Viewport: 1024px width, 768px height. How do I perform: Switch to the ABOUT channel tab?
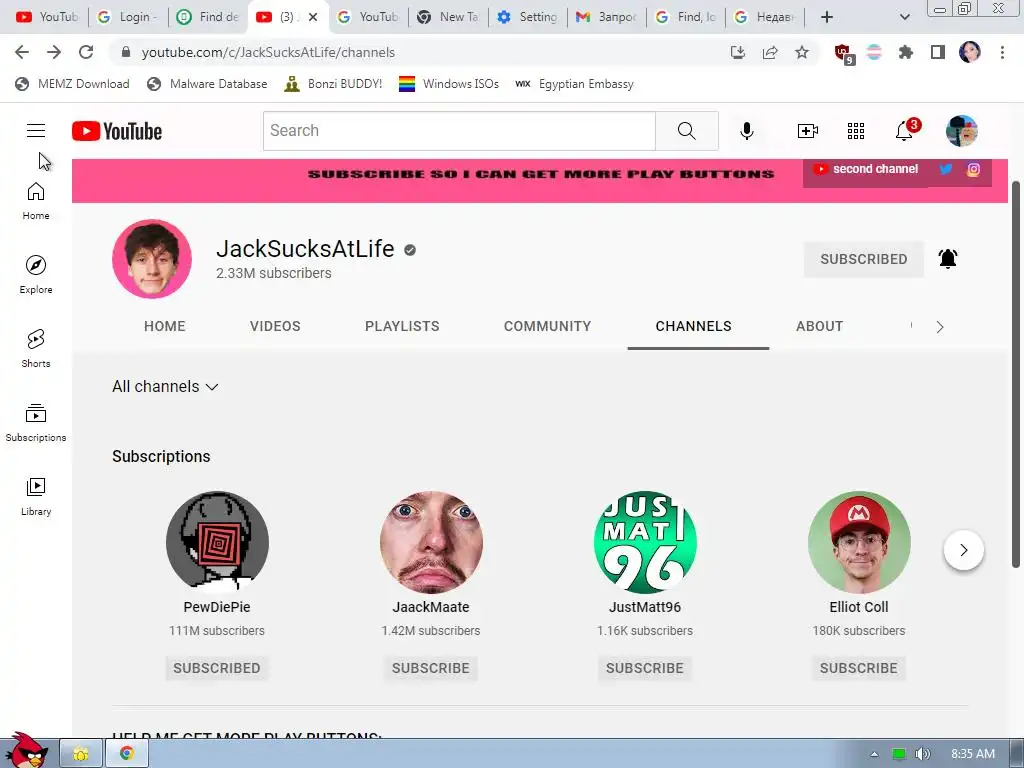pyautogui.click(x=820, y=326)
